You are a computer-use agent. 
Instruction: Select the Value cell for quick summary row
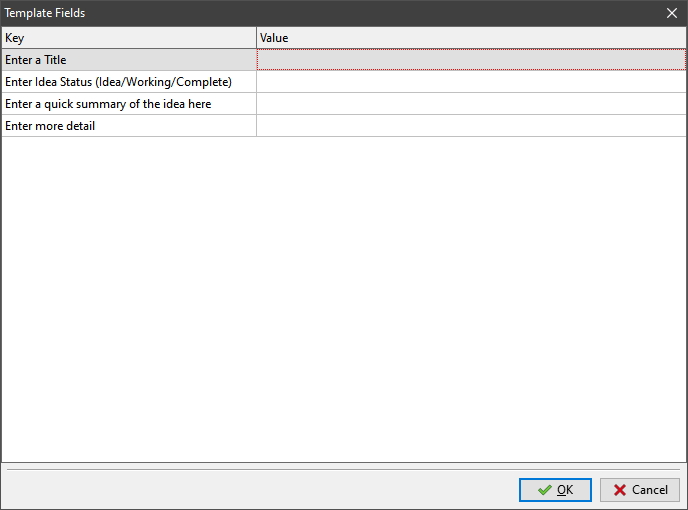click(x=471, y=104)
